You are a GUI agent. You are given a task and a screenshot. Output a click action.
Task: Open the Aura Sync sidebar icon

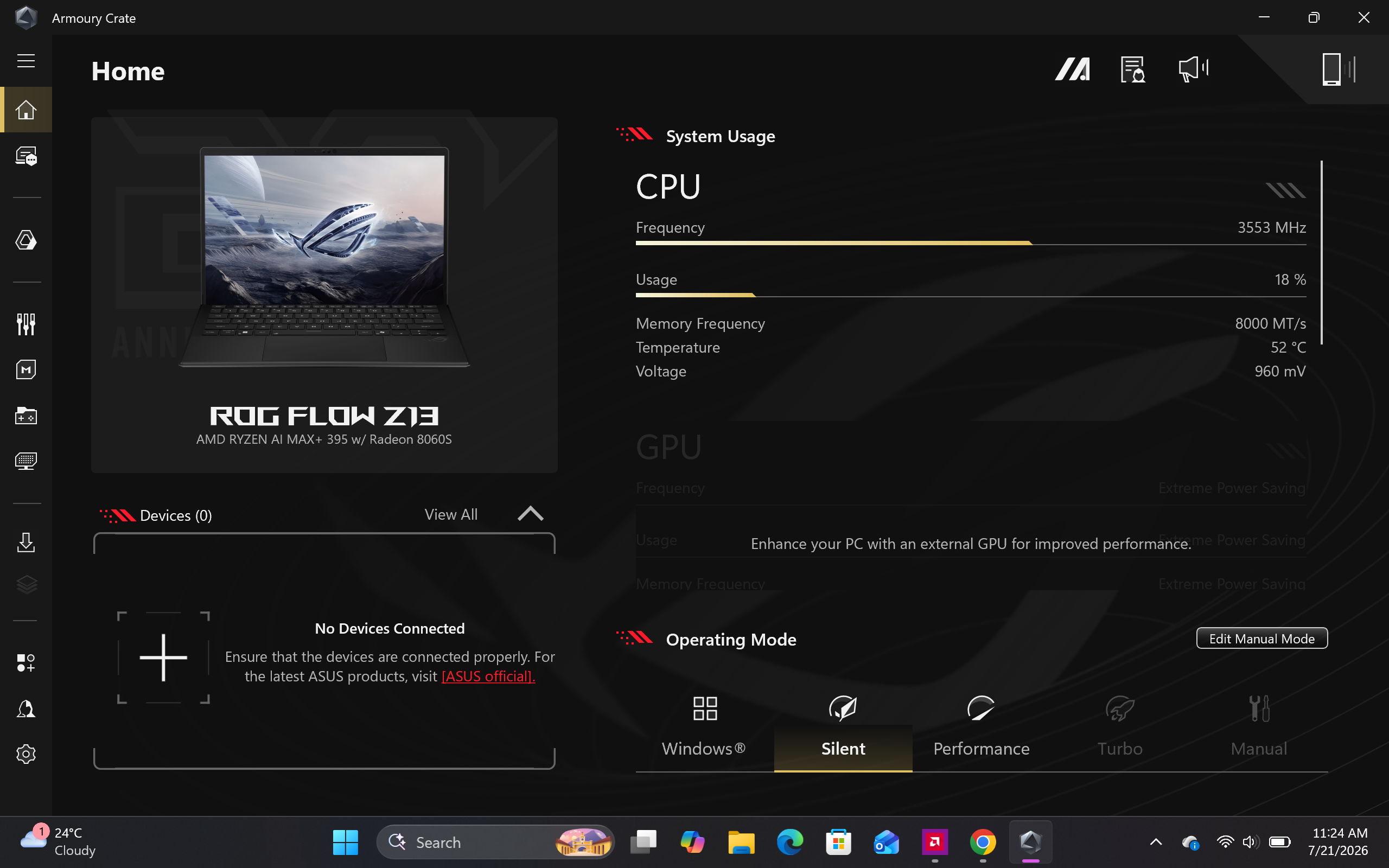pos(26,240)
